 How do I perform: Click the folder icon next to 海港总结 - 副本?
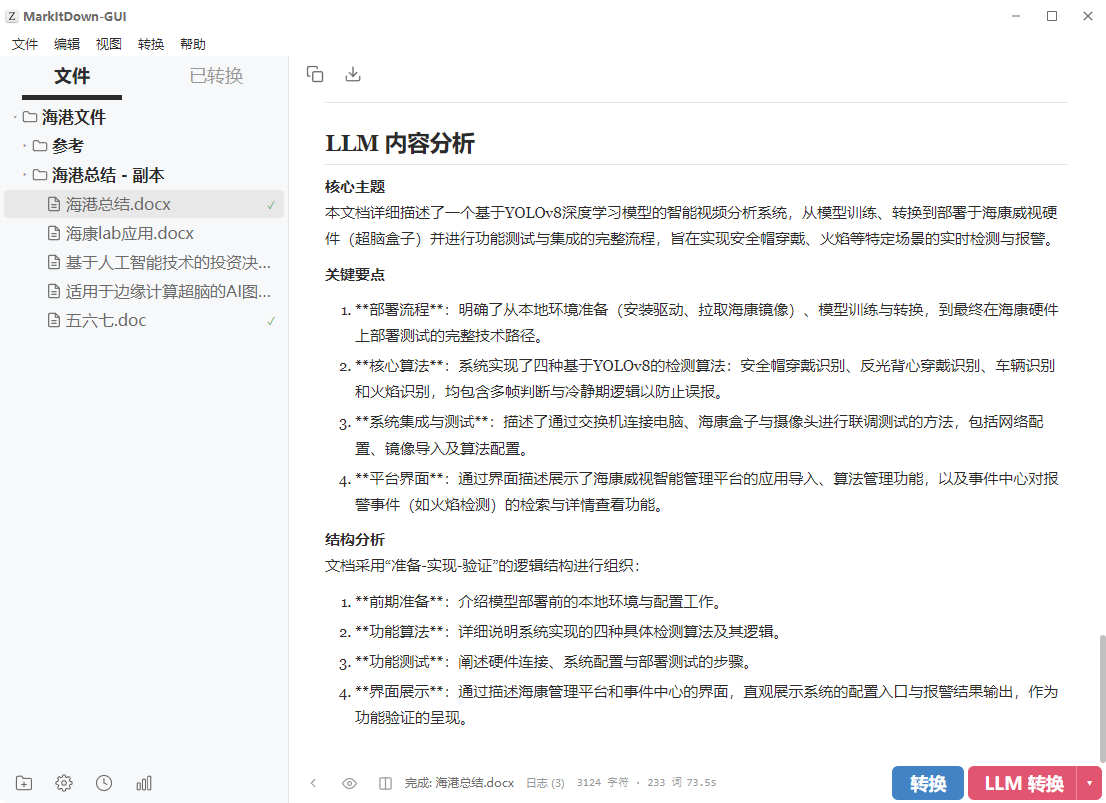[40, 174]
